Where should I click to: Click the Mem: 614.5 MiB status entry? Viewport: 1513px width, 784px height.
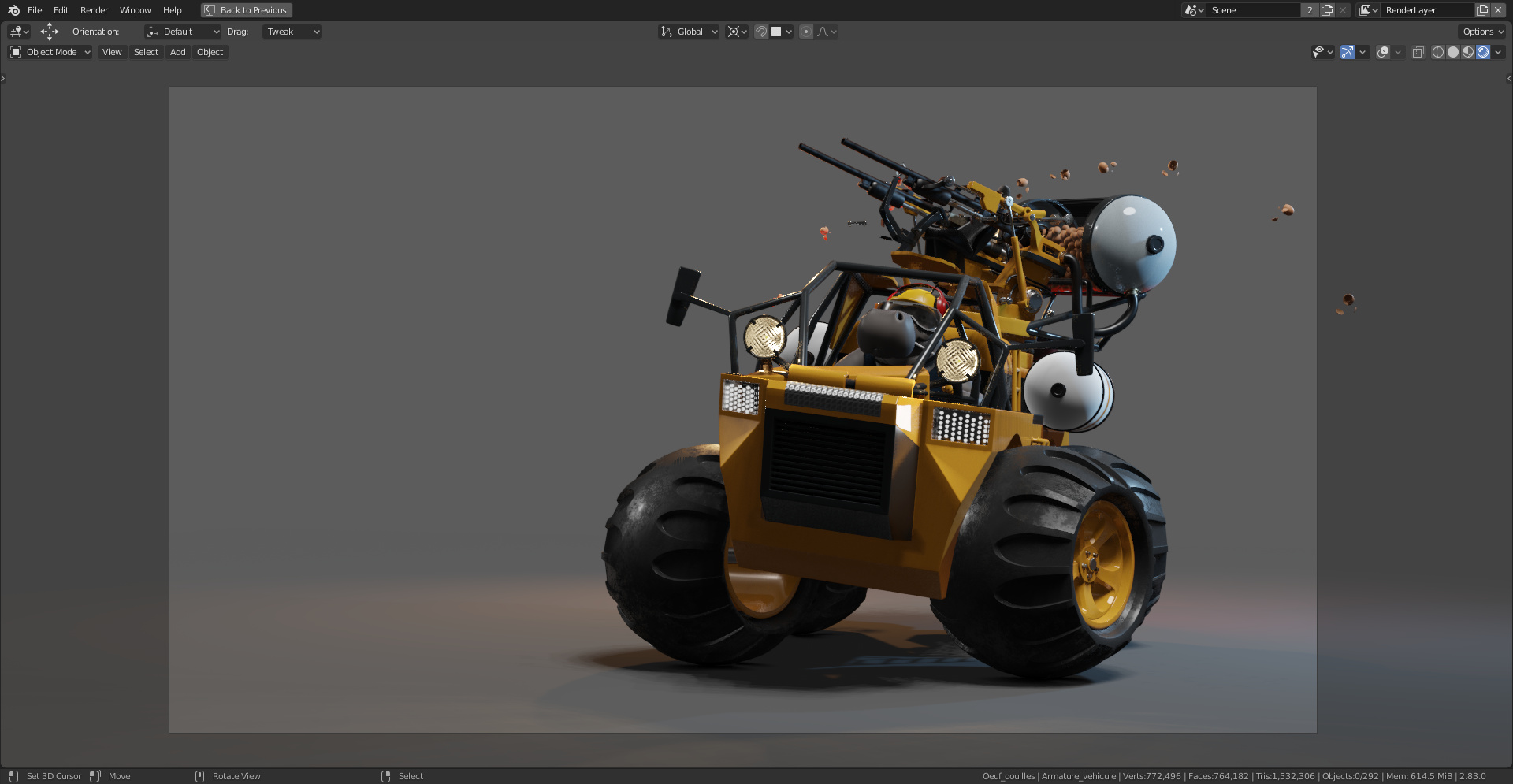(x=1418, y=776)
